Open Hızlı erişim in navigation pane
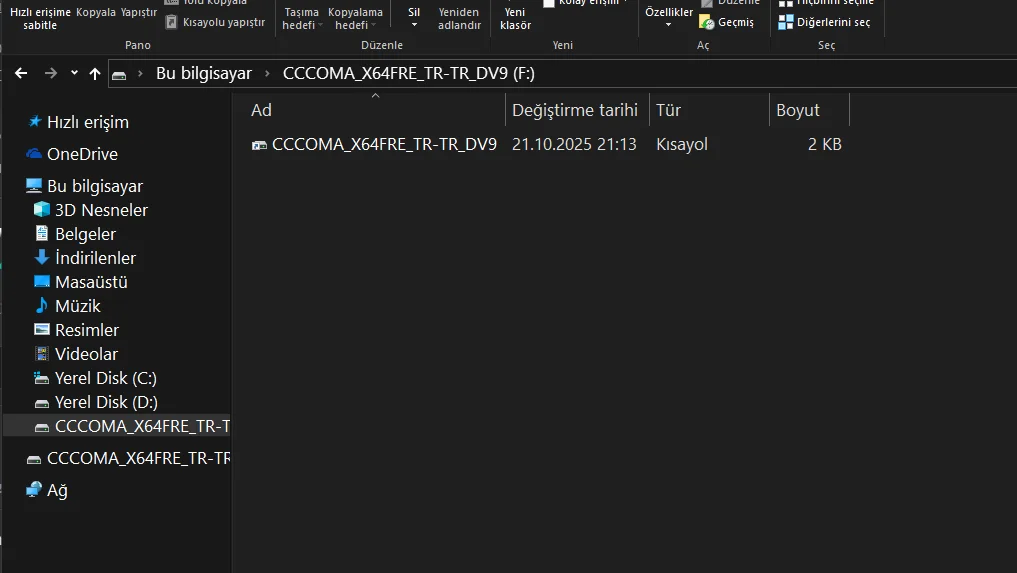 [x=88, y=122]
